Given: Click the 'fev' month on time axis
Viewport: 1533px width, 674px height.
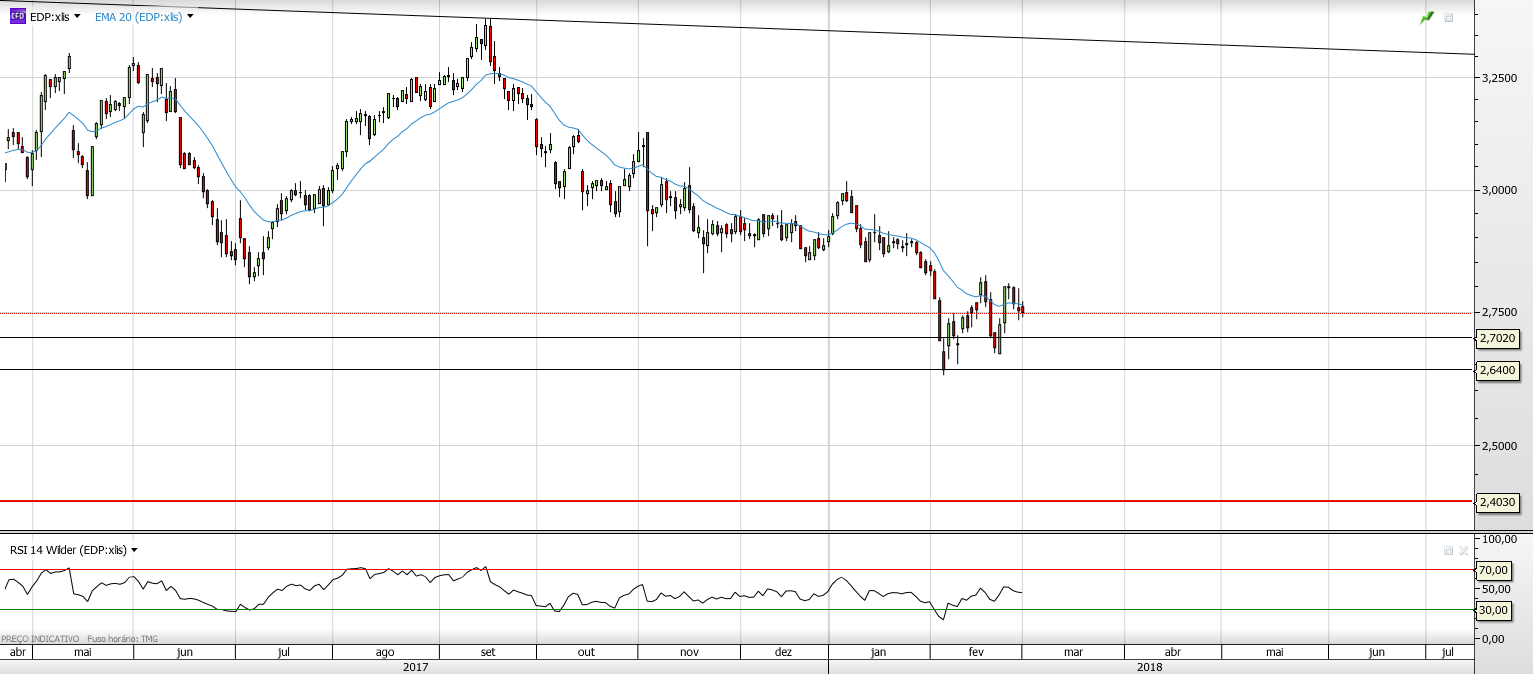Looking at the screenshot, I should pos(976,652).
